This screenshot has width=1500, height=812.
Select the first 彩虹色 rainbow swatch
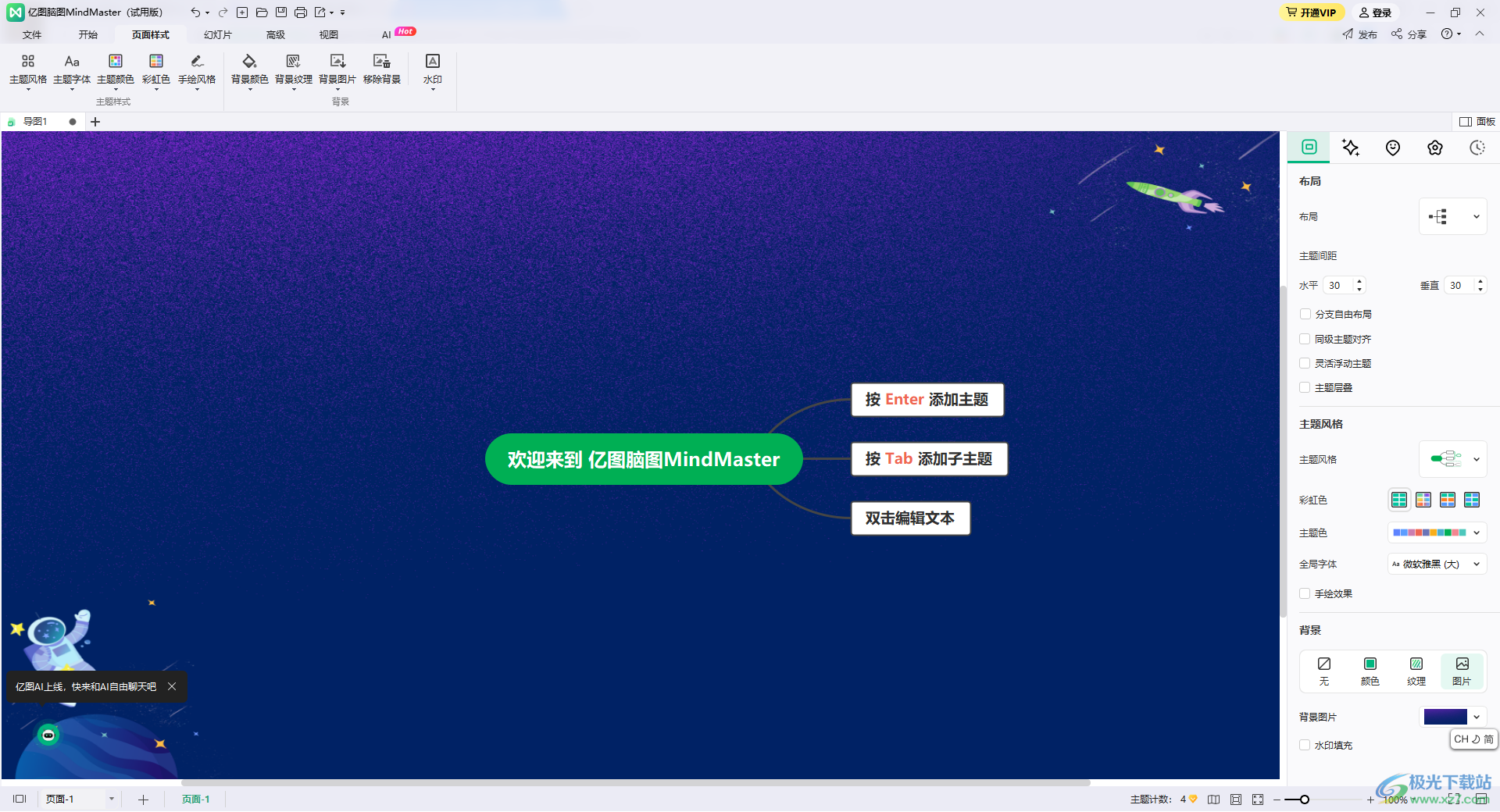pyautogui.click(x=1399, y=500)
